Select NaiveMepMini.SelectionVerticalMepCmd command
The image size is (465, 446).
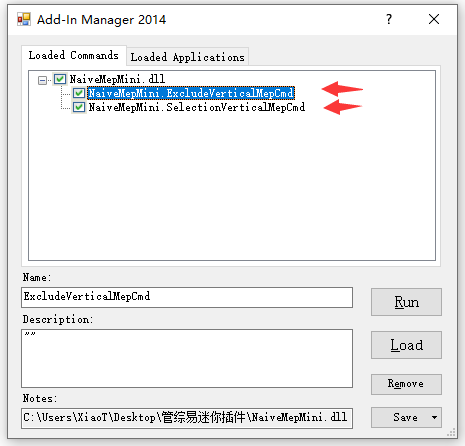tap(197, 107)
